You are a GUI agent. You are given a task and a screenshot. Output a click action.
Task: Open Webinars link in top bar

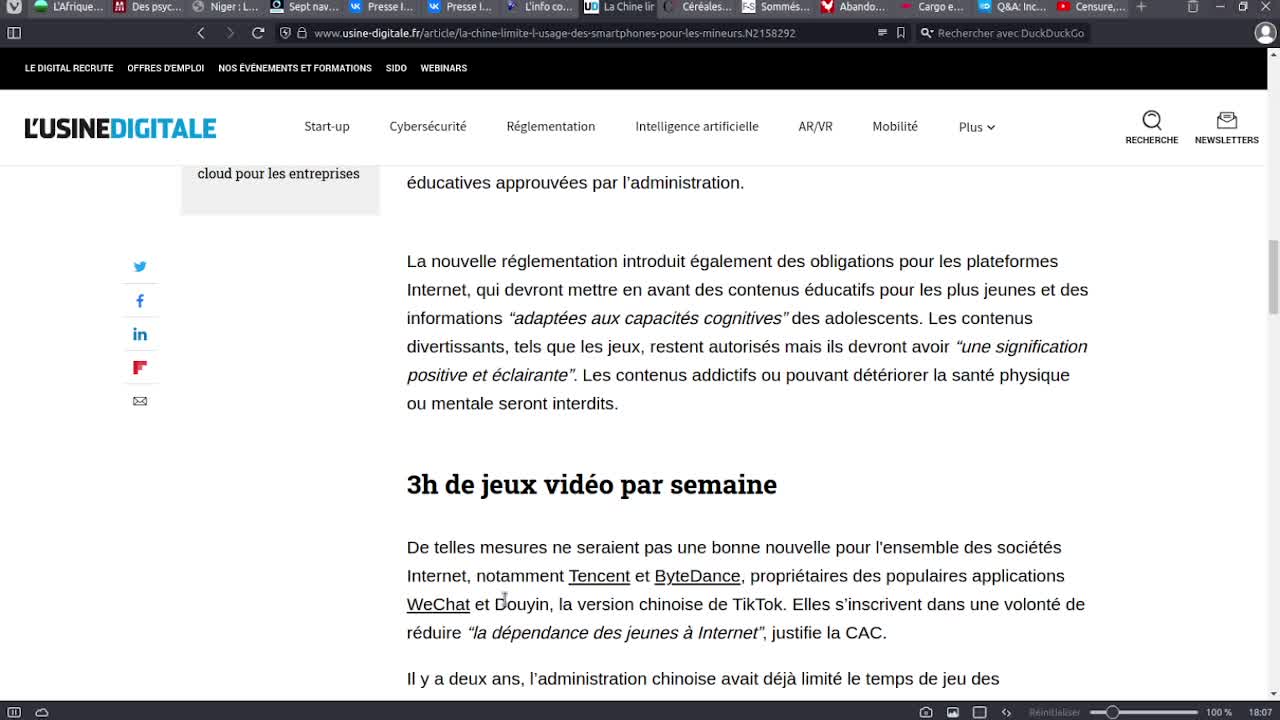[443, 68]
